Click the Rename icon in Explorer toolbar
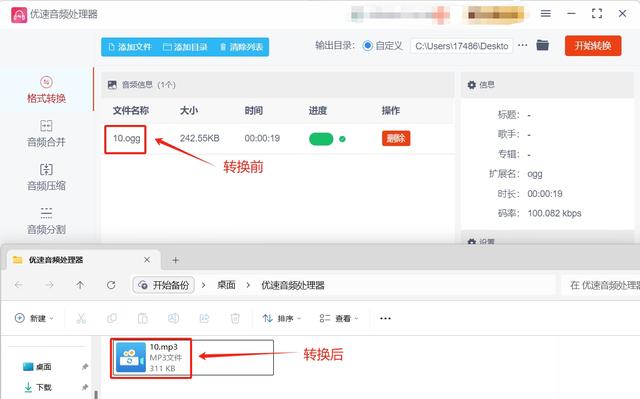The height and width of the screenshot is (399, 640). pyautogui.click(x=173, y=318)
